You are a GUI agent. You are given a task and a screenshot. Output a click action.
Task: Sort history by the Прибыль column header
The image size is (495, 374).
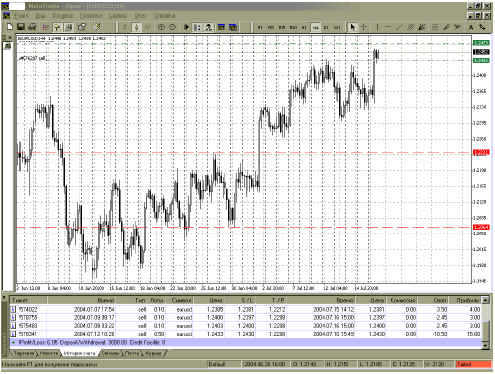coord(468,300)
